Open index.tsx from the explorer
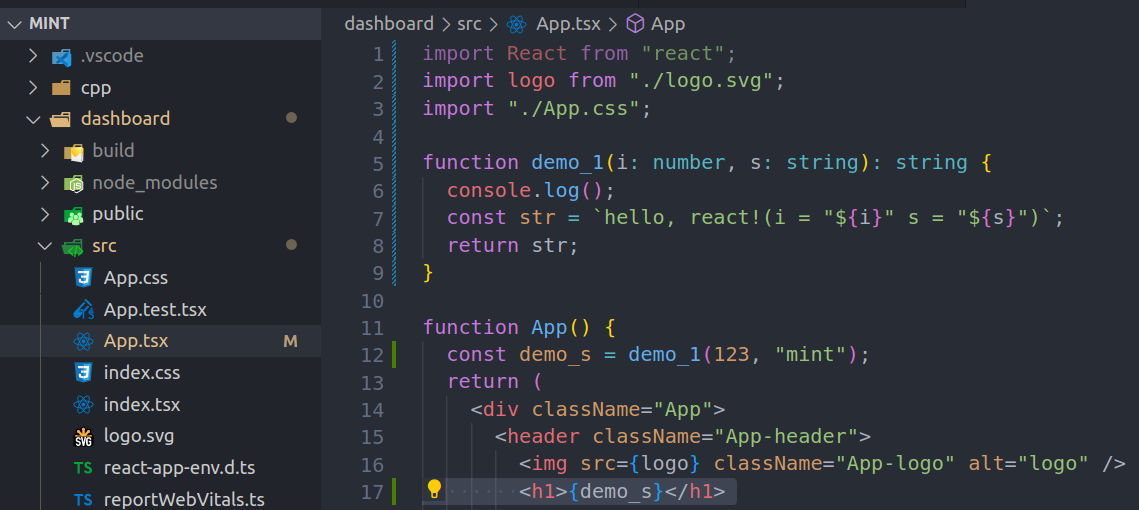The height and width of the screenshot is (510, 1139). (x=142, y=405)
